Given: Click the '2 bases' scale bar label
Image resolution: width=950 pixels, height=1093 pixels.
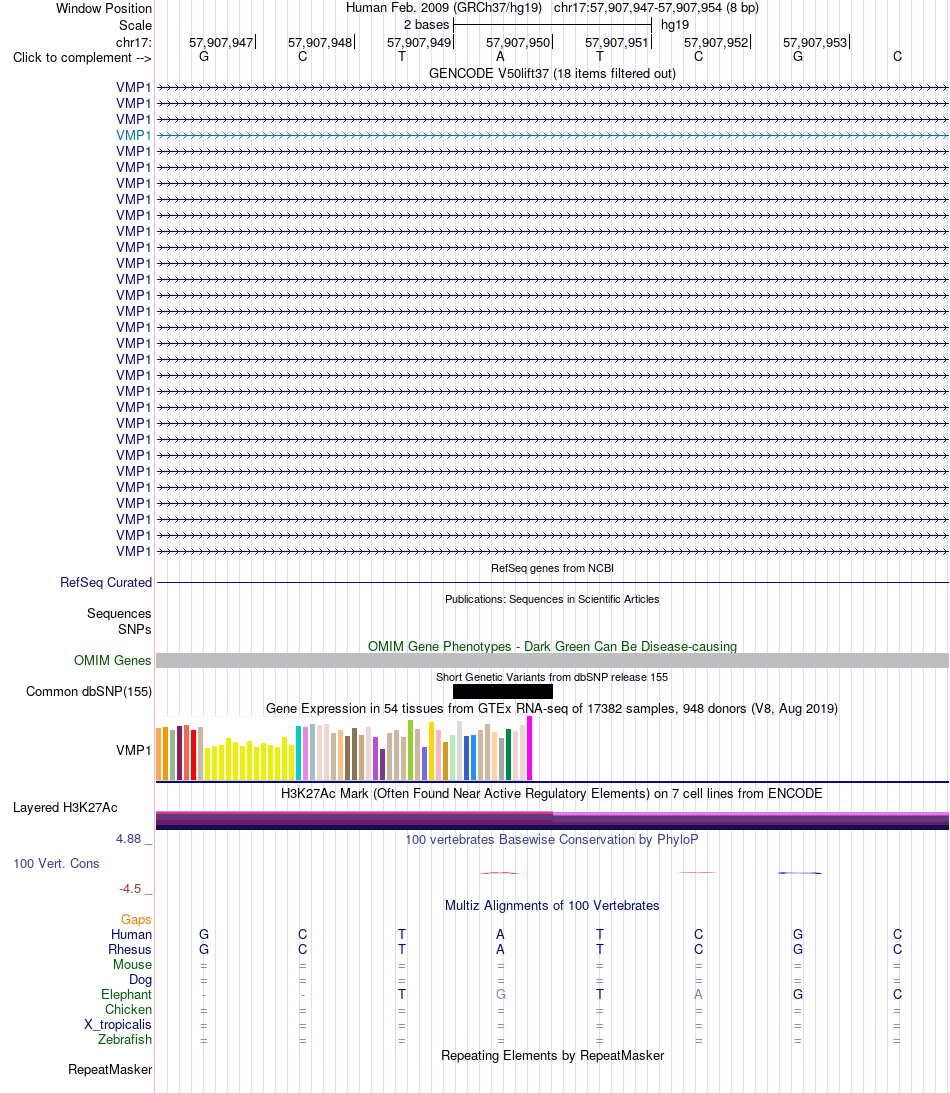Looking at the screenshot, I should pyautogui.click(x=426, y=25).
